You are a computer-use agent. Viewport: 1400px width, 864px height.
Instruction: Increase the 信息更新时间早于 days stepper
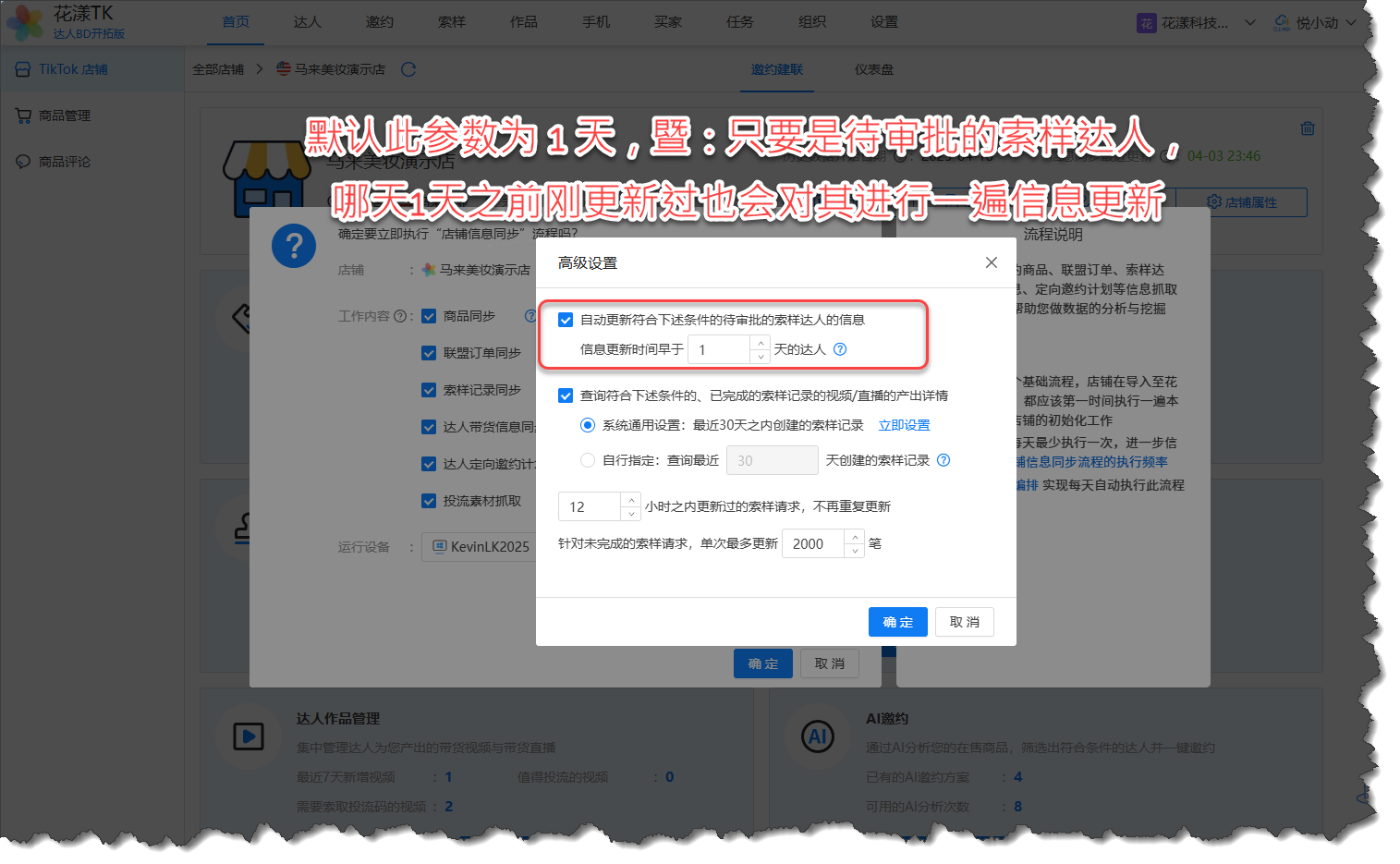pyautogui.click(x=761, y=343)
